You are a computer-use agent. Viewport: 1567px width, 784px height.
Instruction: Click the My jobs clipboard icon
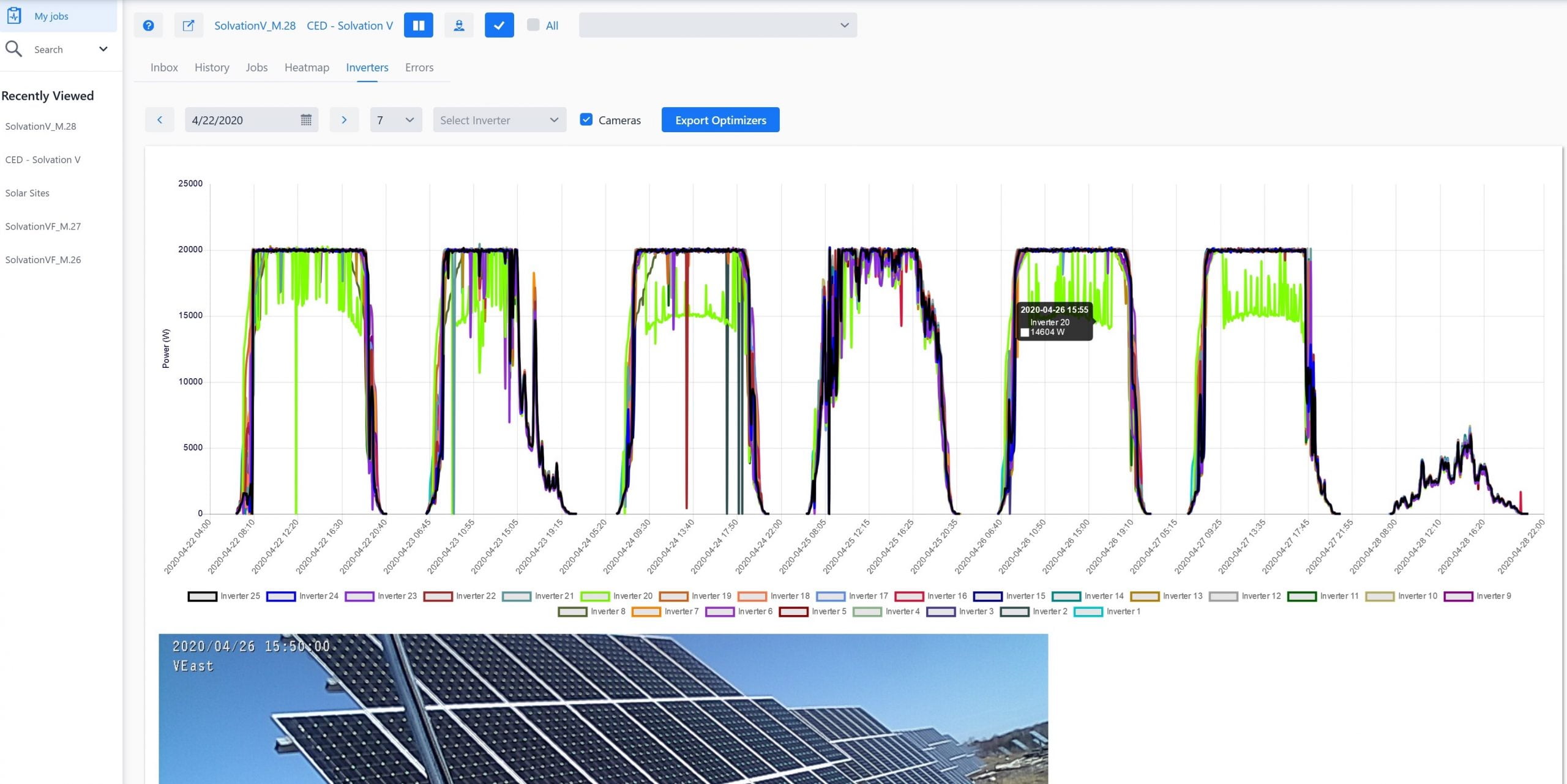[x=15, y=15]
